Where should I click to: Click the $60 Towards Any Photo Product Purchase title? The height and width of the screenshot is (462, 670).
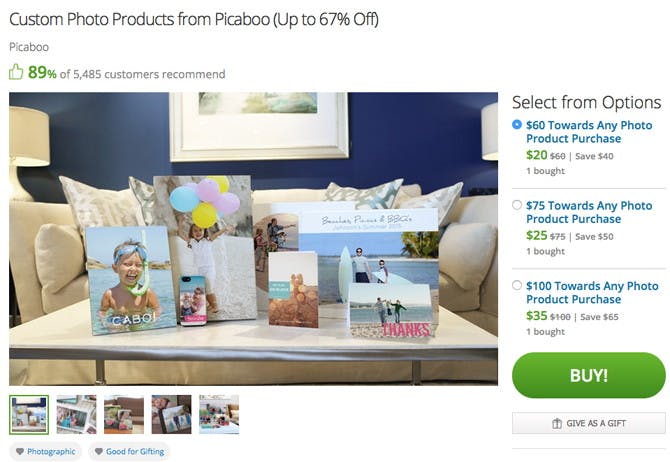pyautogui.click(x=588, y=131)
